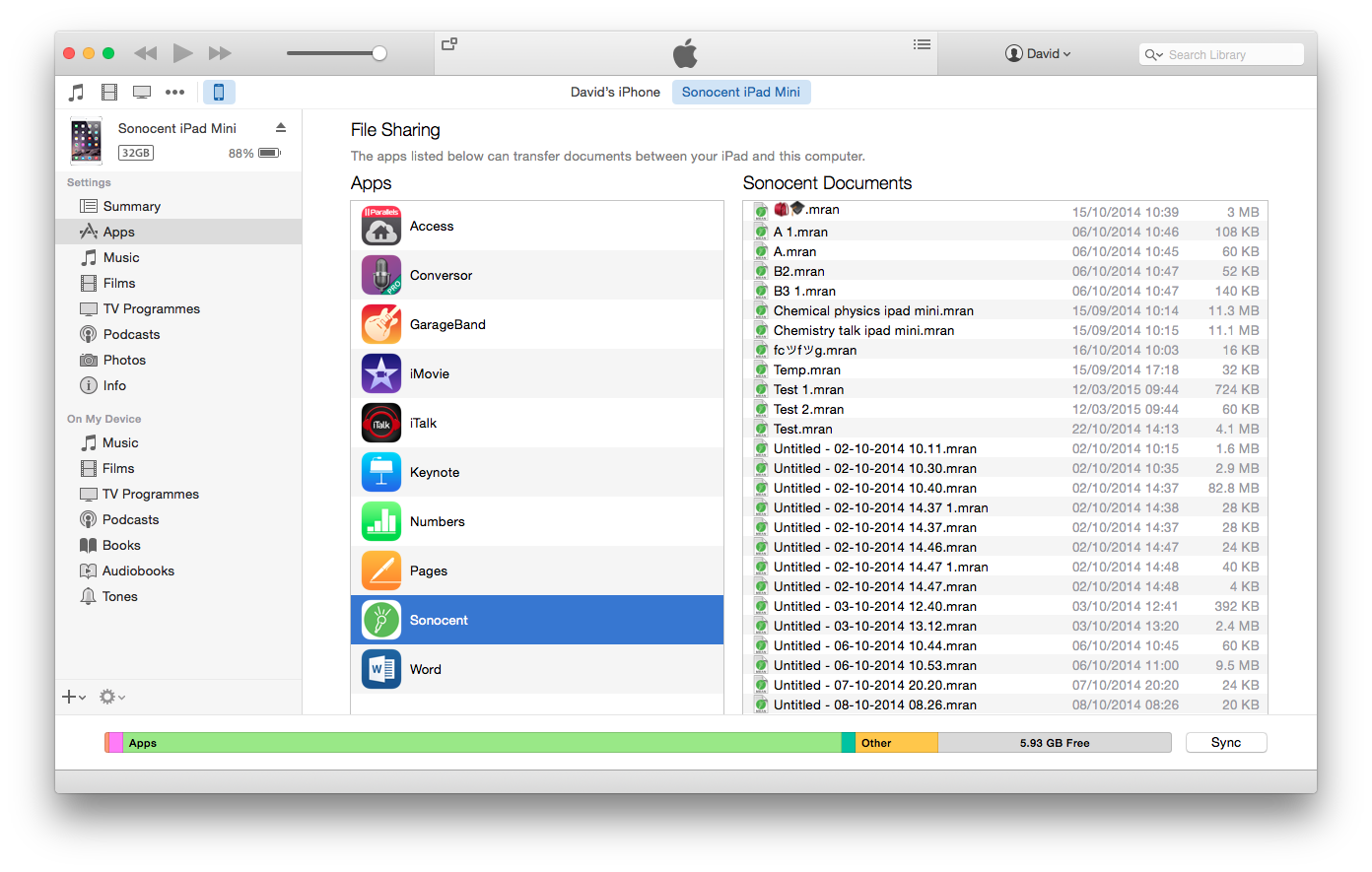Eject Sonocent iPad Mini
The image size is (1372, 872).
[x=281, y=128]
